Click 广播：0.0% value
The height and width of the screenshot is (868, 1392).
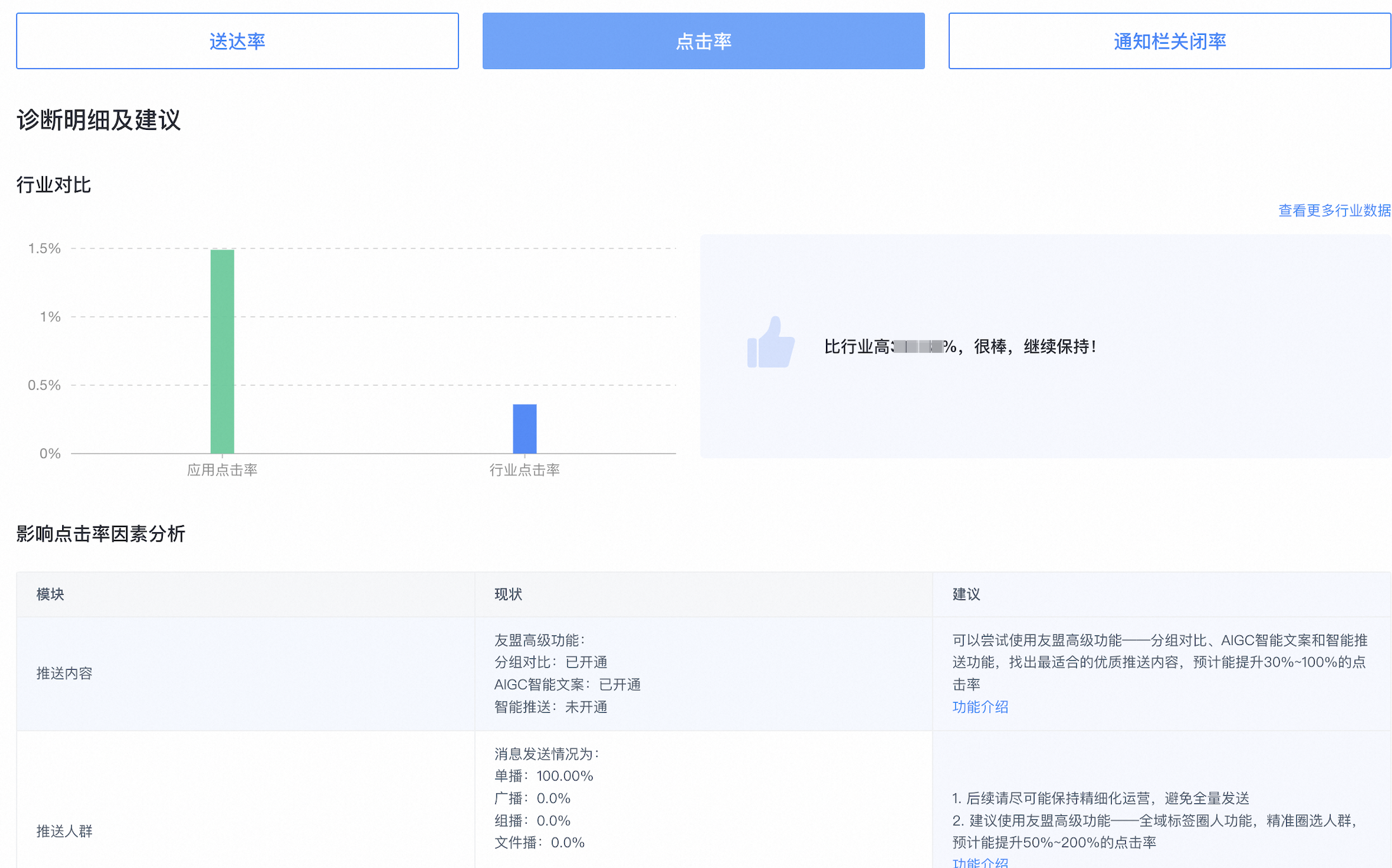pos(532,798)
